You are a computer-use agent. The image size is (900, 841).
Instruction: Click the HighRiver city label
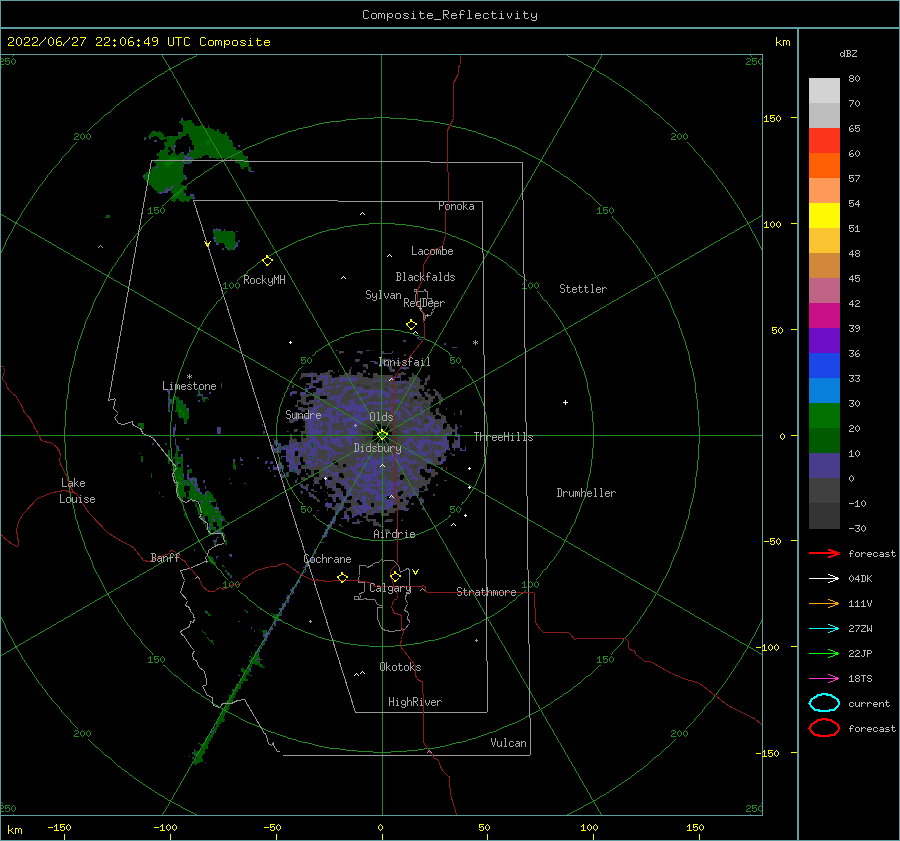click(x=415, y=702)
